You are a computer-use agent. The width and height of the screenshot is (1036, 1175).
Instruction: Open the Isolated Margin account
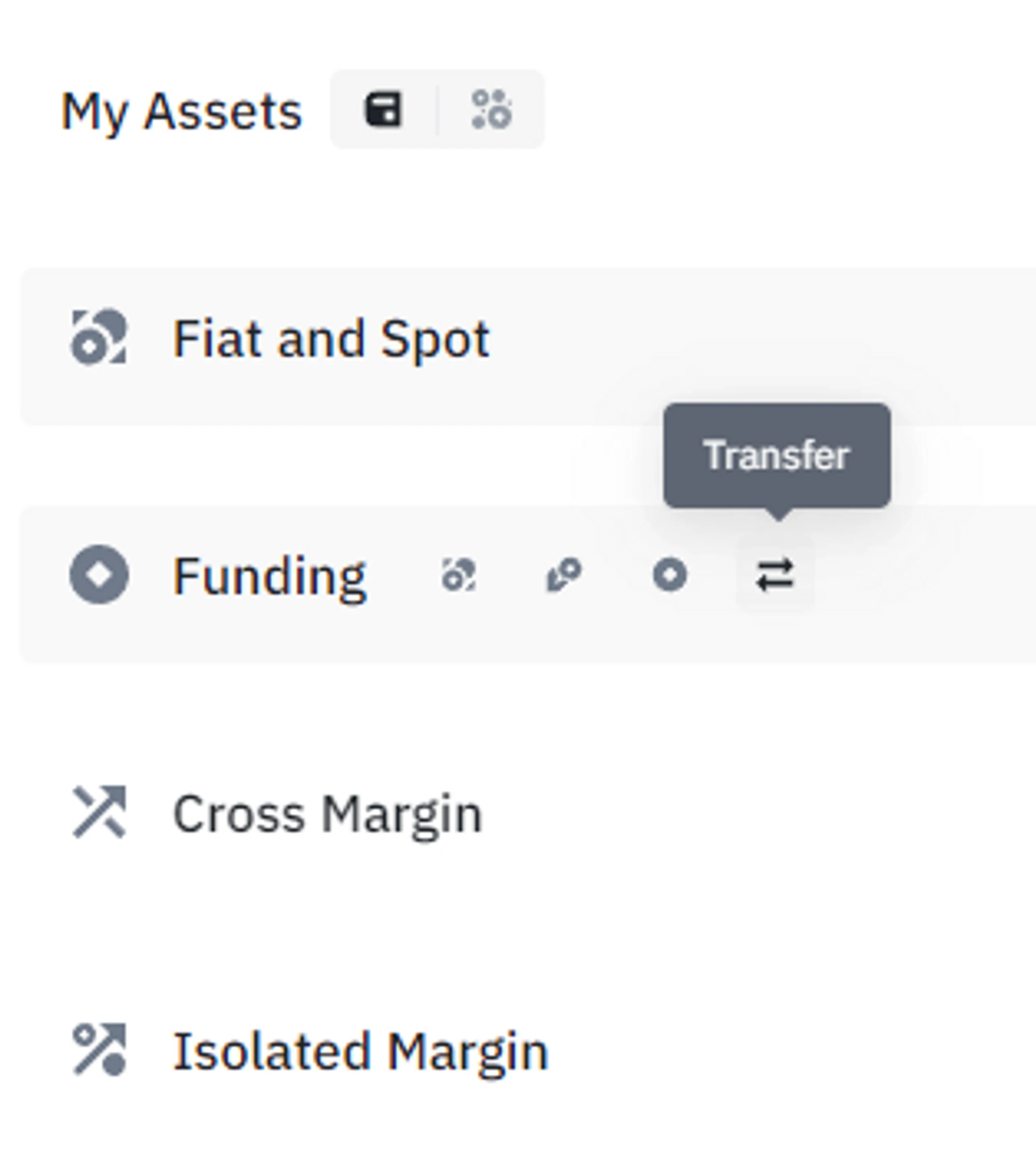pyautogui.click(x=361, y=1051)
